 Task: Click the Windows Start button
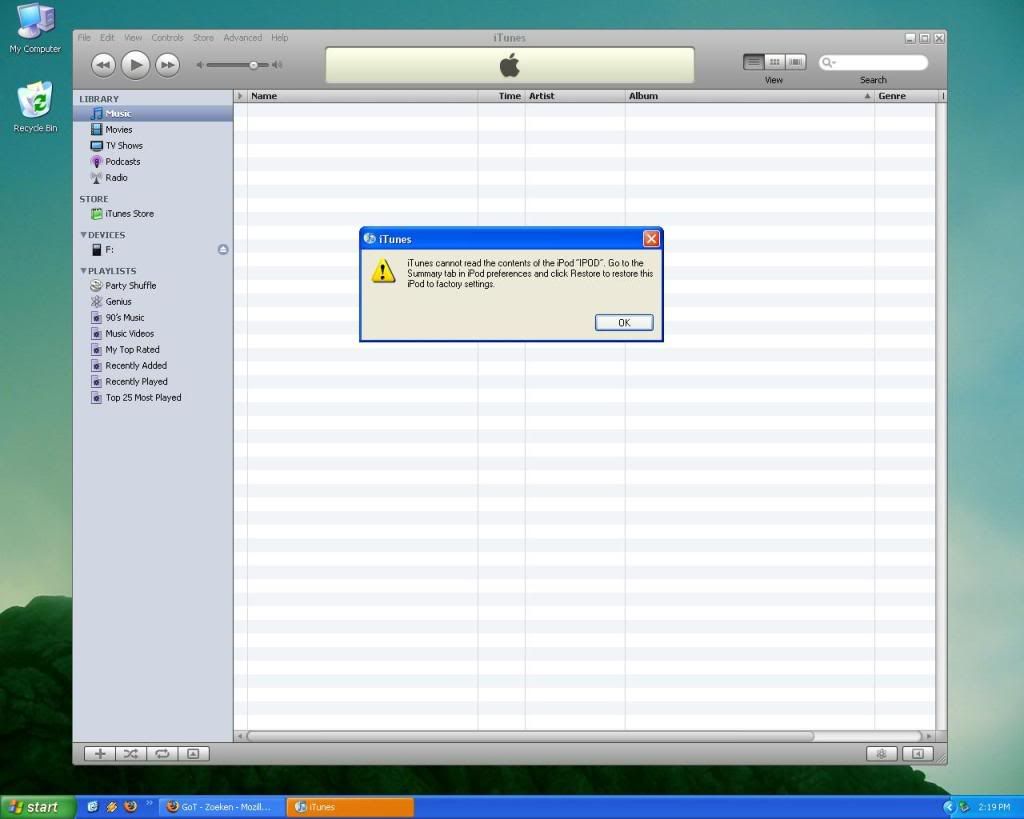[x=37, y=807]
